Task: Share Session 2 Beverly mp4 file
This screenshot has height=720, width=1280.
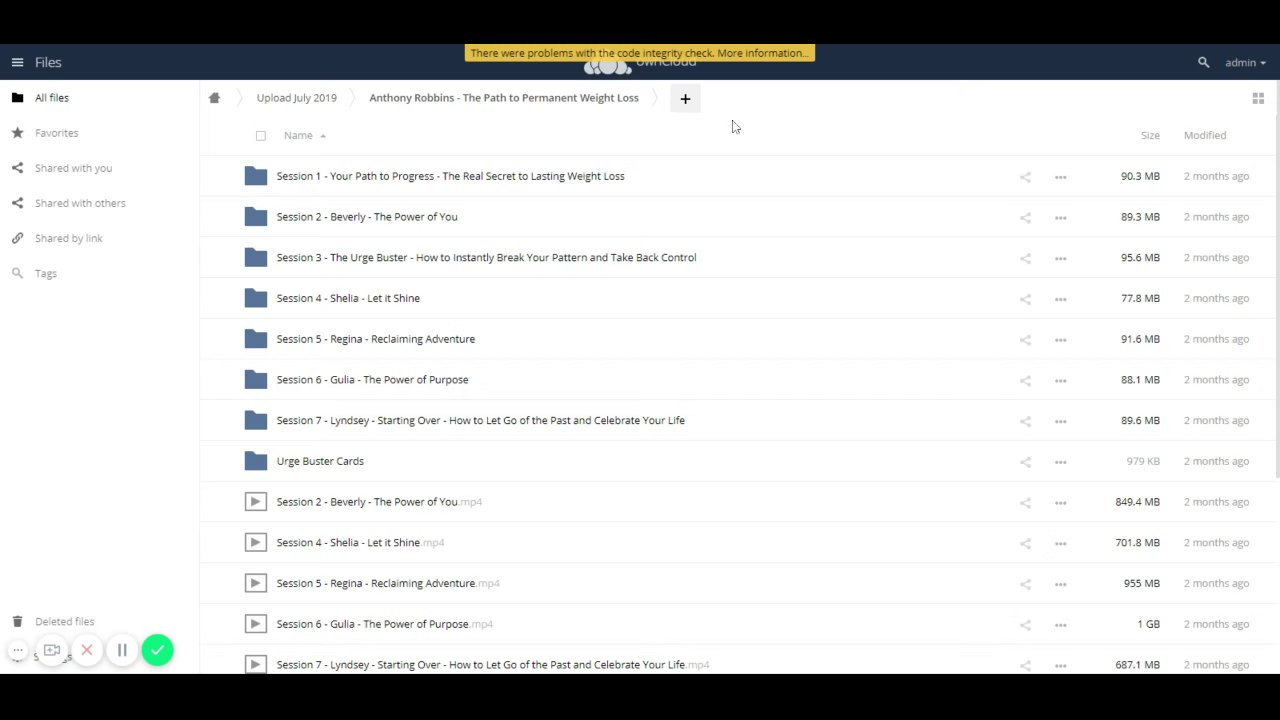Action: 1025,502
